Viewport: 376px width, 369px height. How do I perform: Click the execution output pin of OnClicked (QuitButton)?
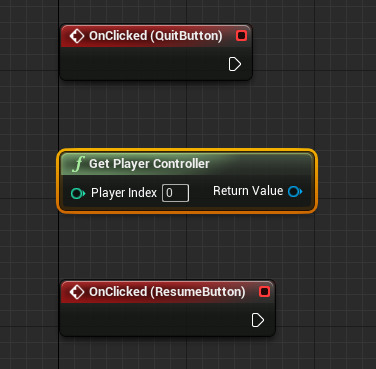click(235, 64)
